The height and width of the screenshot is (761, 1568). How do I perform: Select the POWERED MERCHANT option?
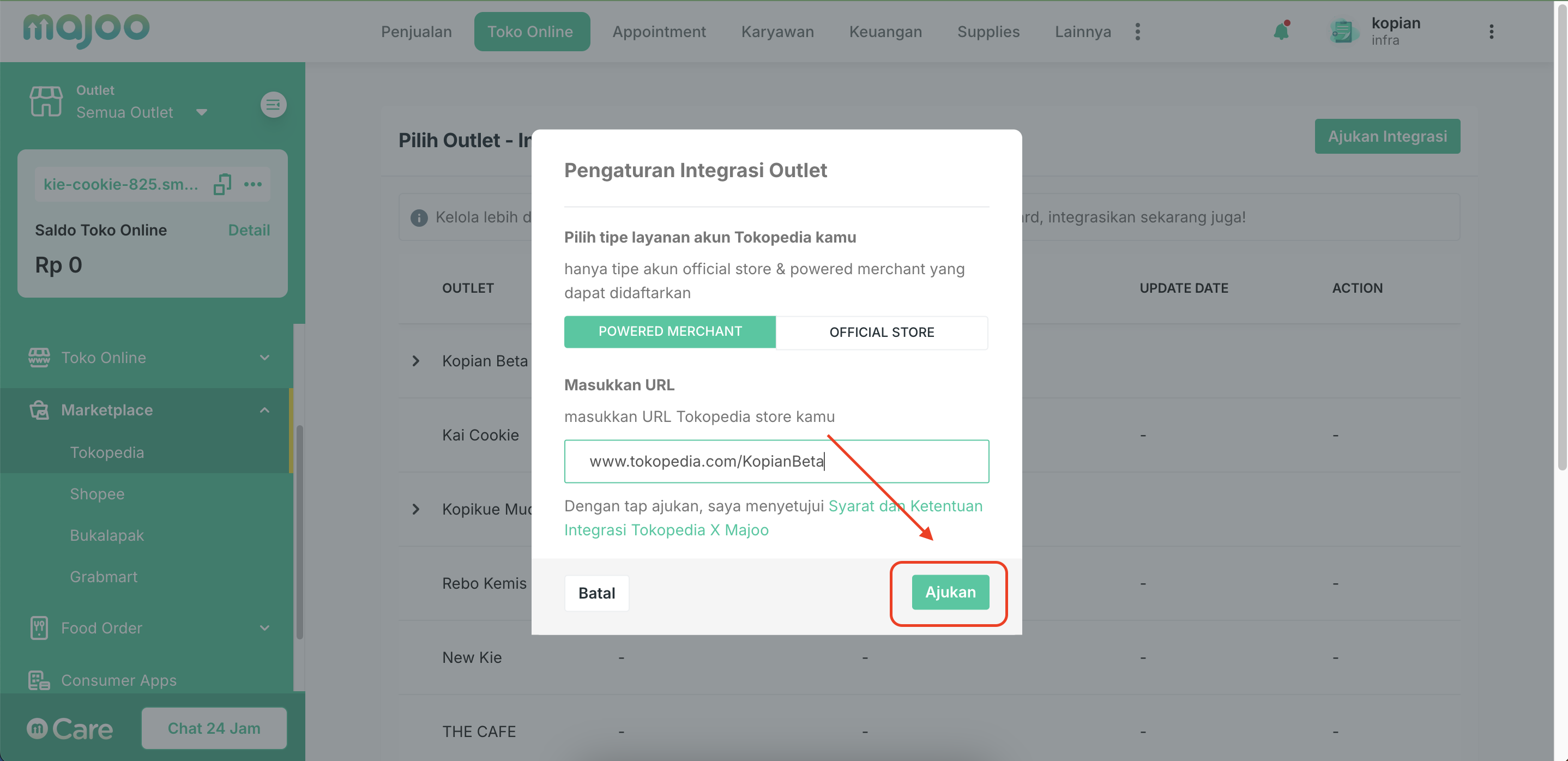(670, 332)
